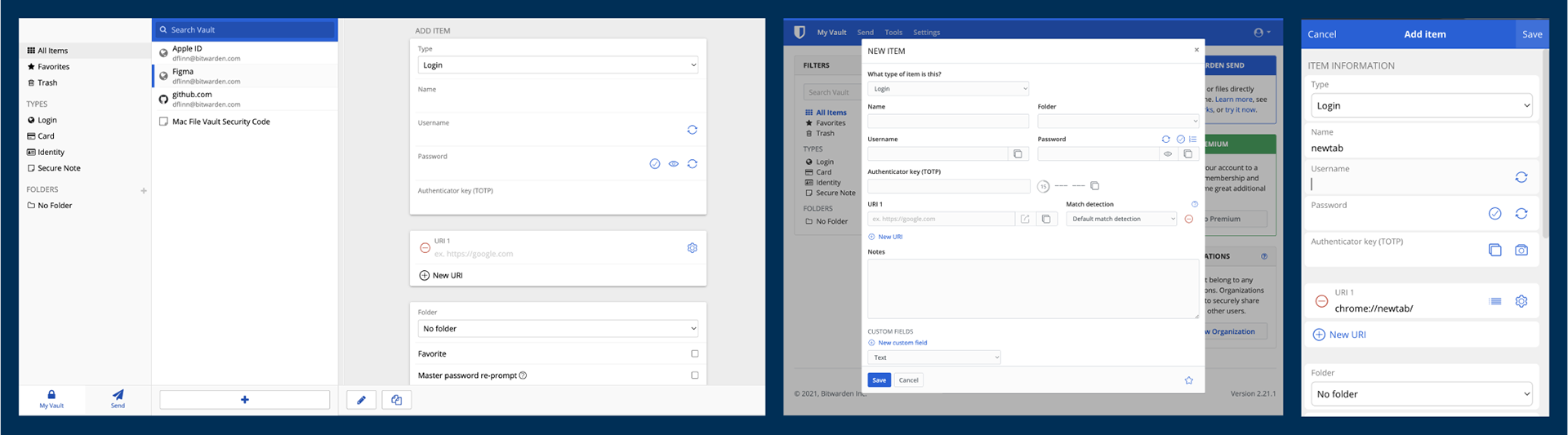1568x435 pixels.
Task: Copy TOTP verification code in web vault dialog
Action: click(1094, 186)
